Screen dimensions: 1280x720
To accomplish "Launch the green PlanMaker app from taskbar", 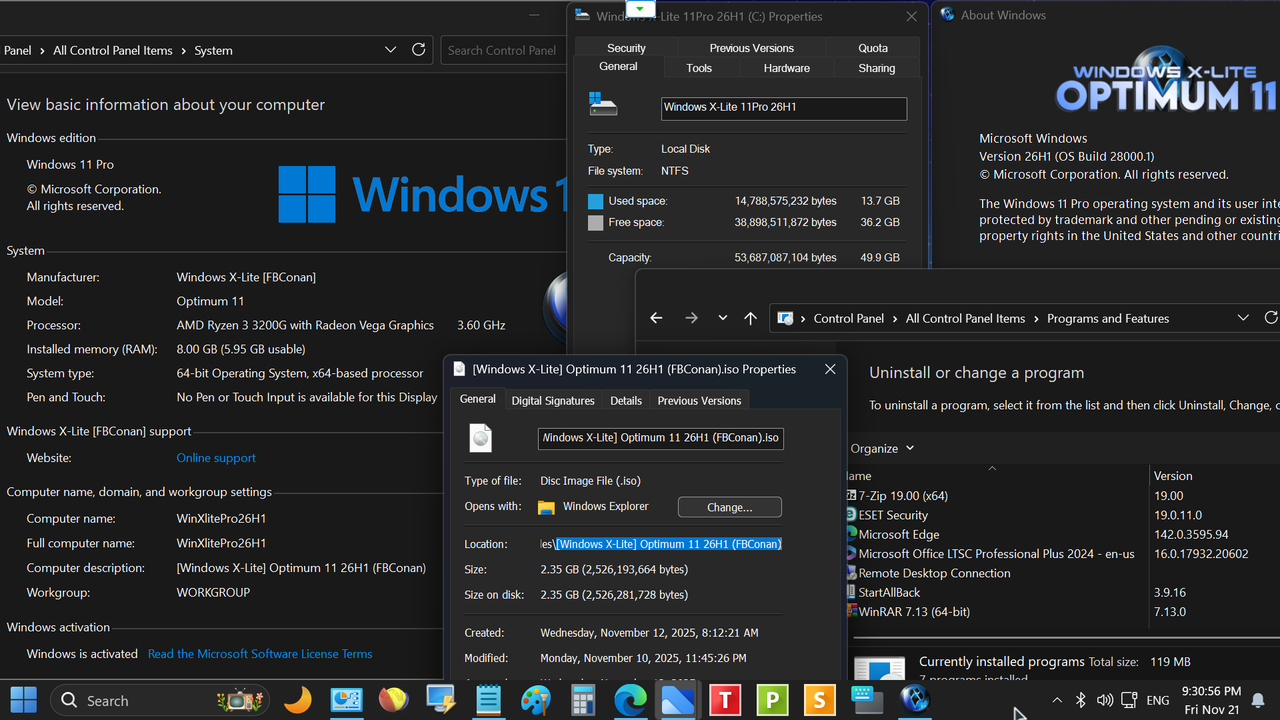I will coord(772,700).
